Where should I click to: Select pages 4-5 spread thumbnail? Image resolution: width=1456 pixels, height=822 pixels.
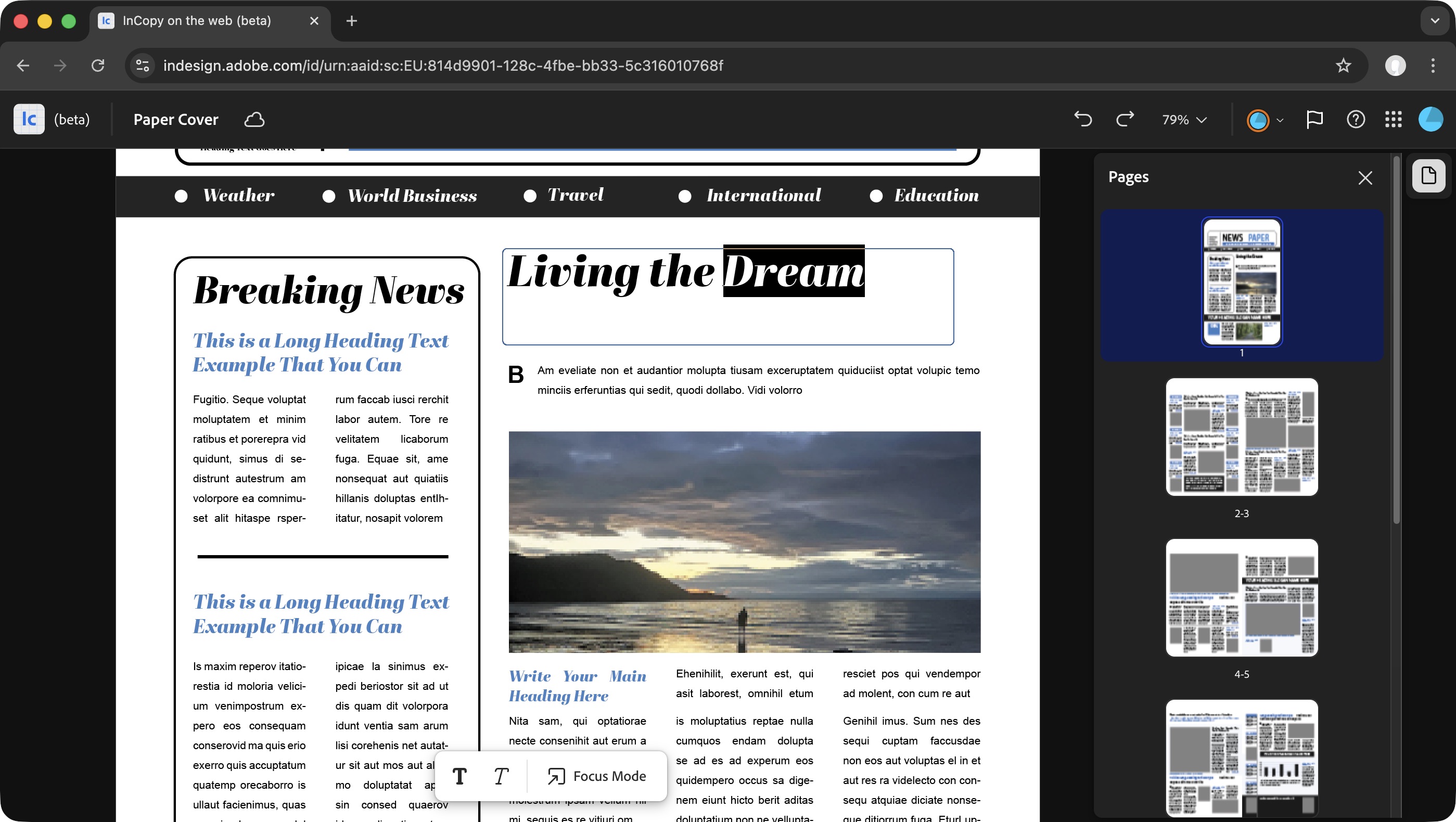1242,597
